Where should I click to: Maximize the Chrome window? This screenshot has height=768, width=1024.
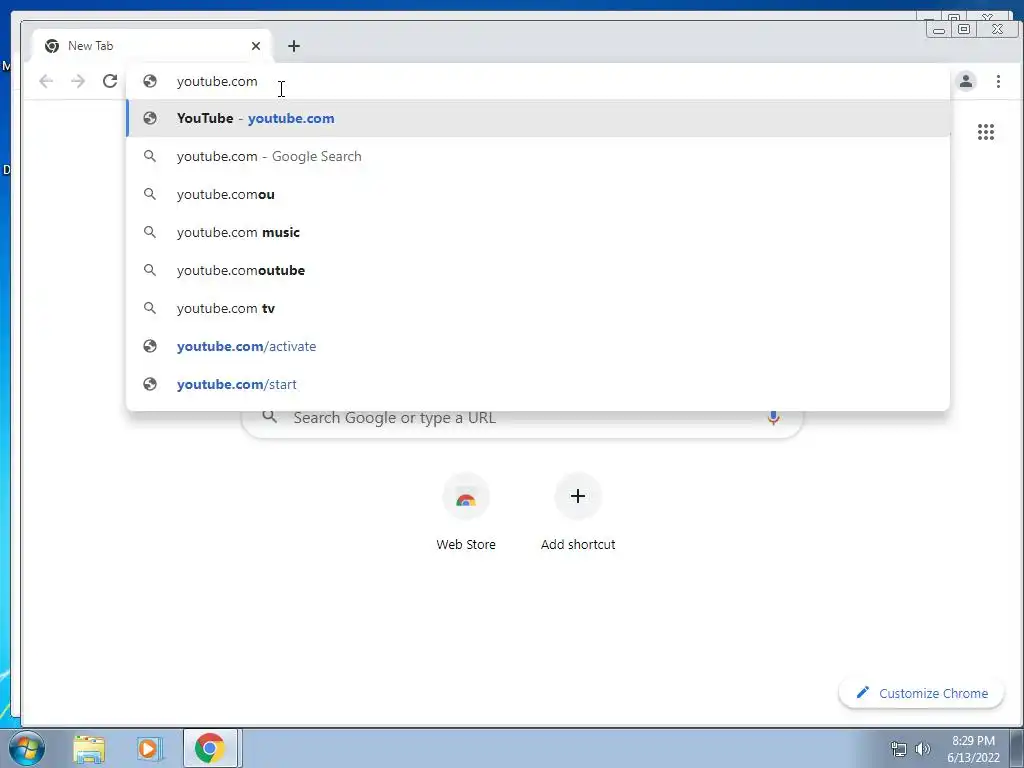pyautogui.click(x=963, y=29)
